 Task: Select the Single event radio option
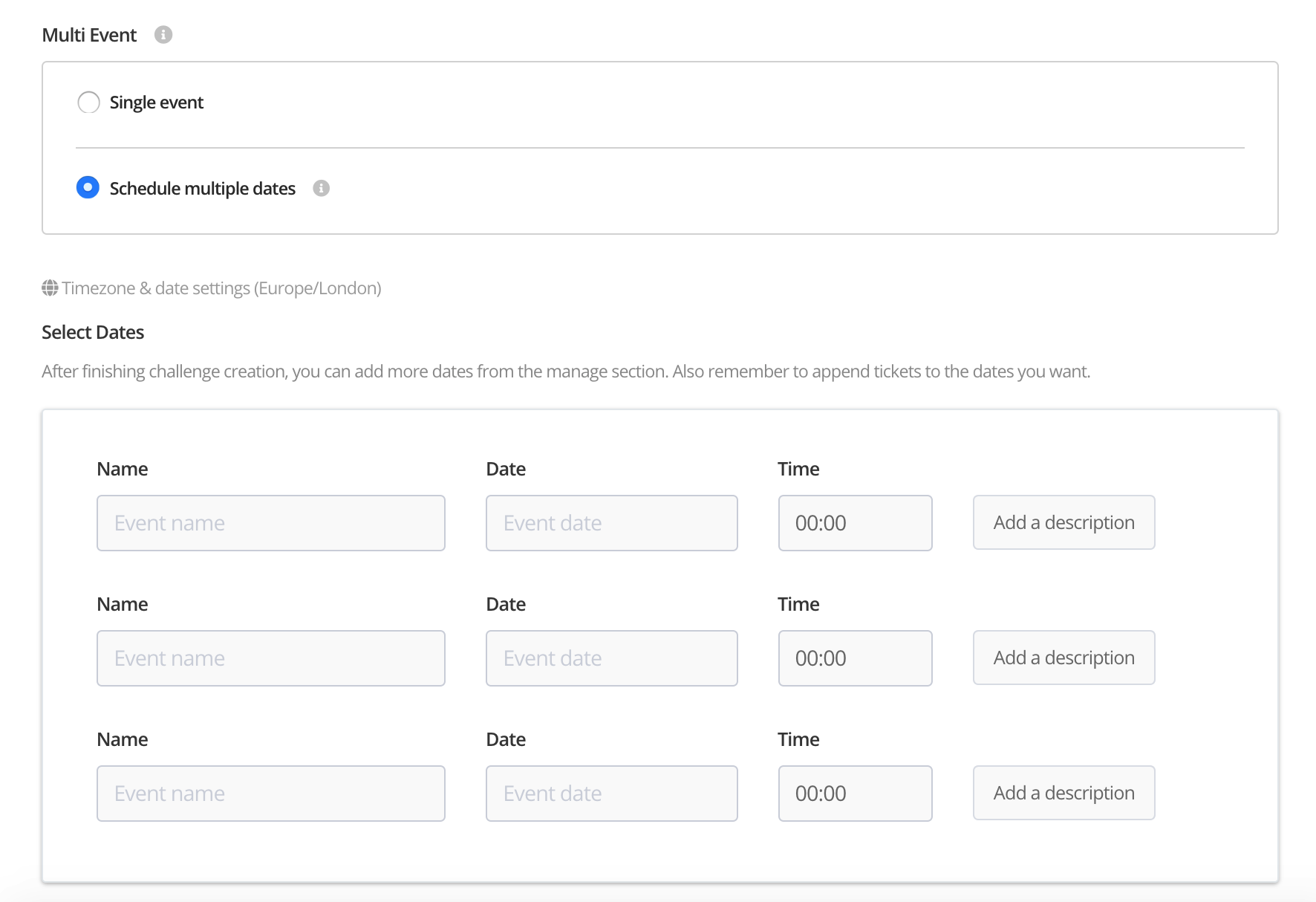(x=88, y=103)
